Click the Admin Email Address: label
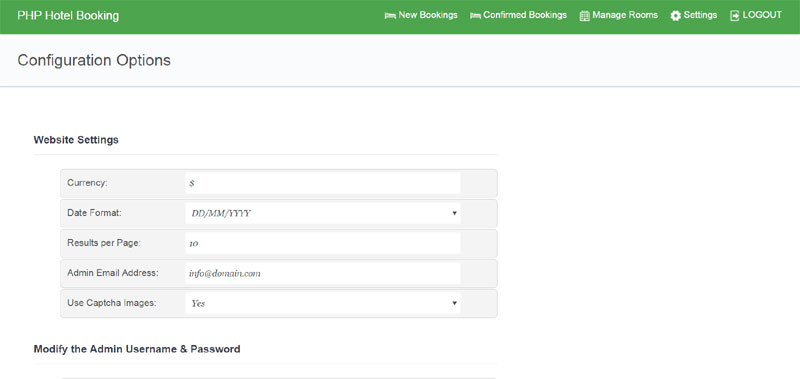Image resolution: width=800 pixels, height=379 pixels. [113, 273]
